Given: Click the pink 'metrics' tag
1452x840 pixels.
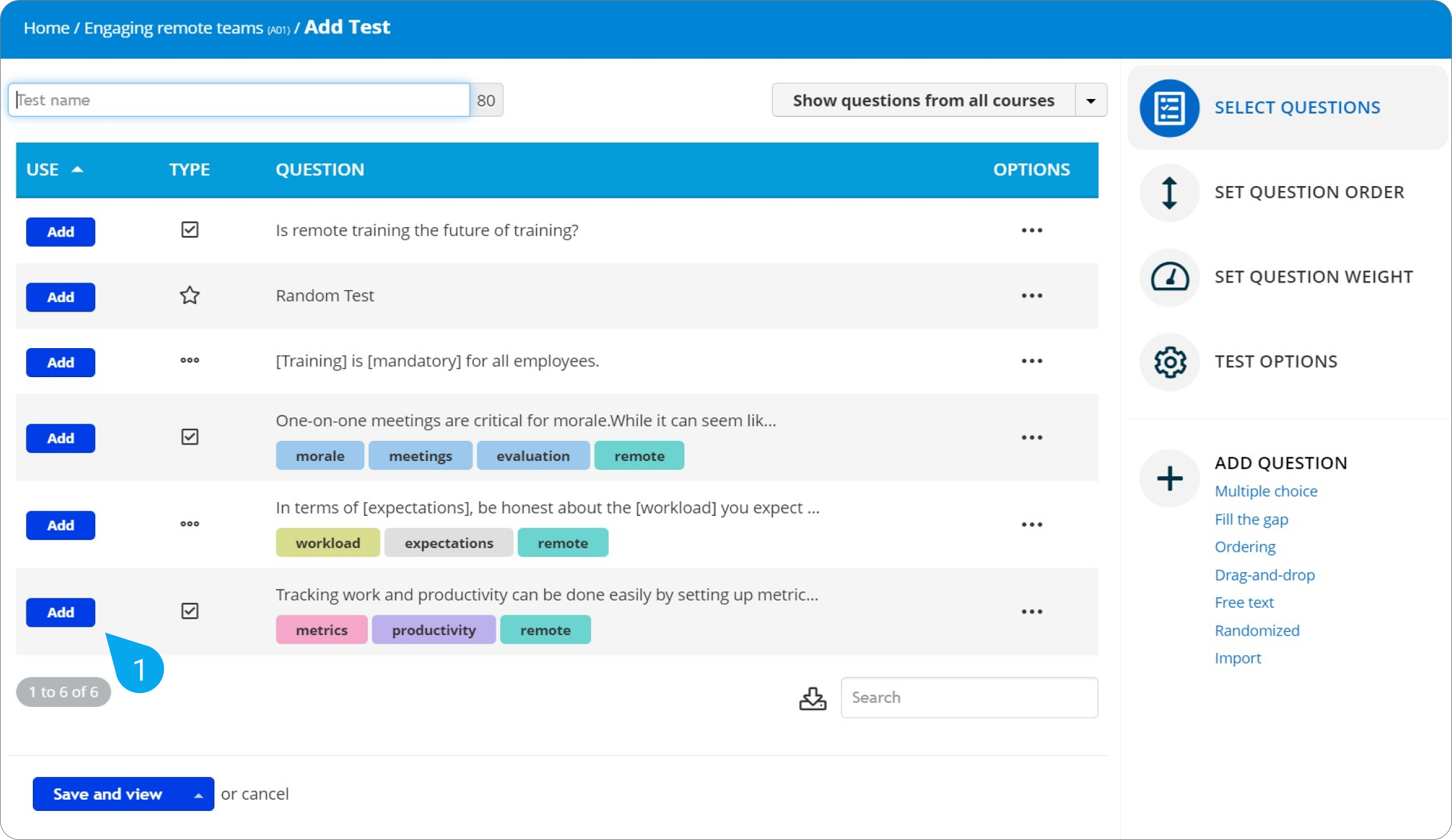Looking at the screenshot, I should click(x=322, y=630).
